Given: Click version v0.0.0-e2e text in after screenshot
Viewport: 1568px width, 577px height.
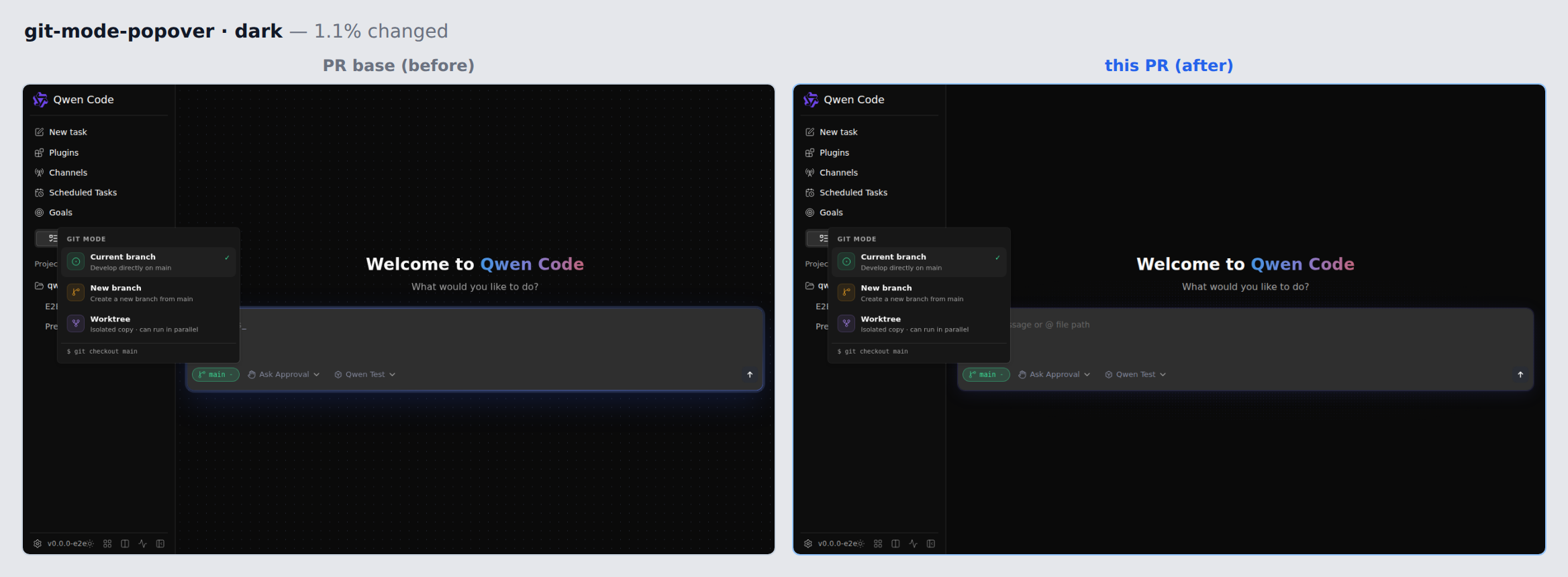Looking at the screenshot, I should point(837,543).
